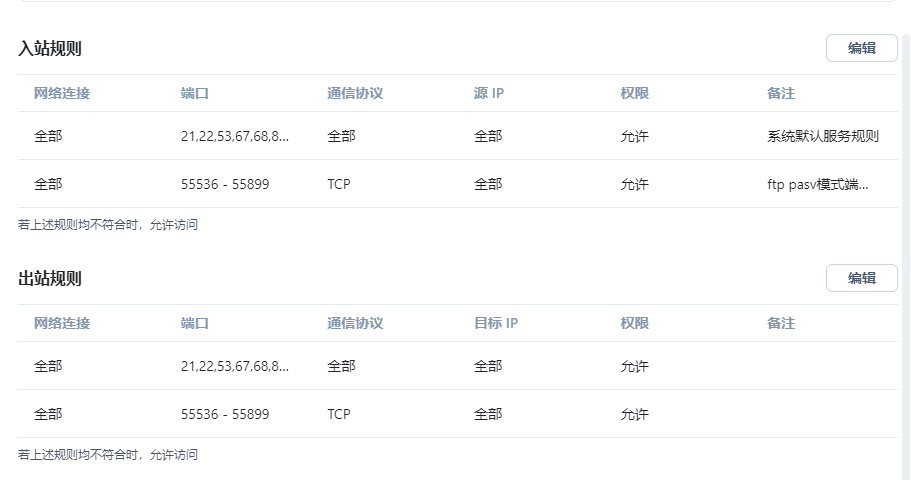911x480 pixels.
Task: Click TCP protocol cell in outbound rules
Action: pos(339,414)
